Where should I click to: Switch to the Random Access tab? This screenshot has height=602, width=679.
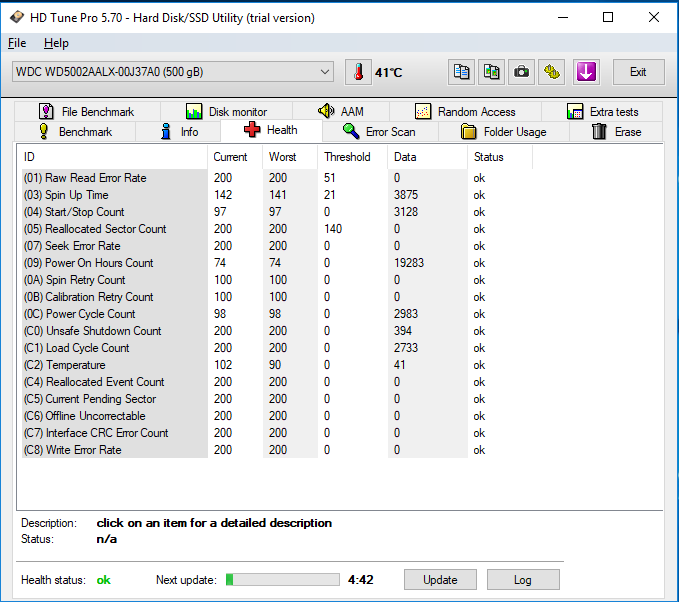pyautogui.click(x=465, y=112)
